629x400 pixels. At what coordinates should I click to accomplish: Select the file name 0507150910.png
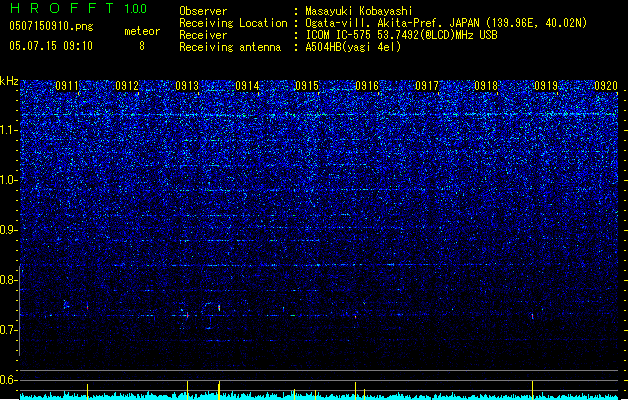[51, 27]
